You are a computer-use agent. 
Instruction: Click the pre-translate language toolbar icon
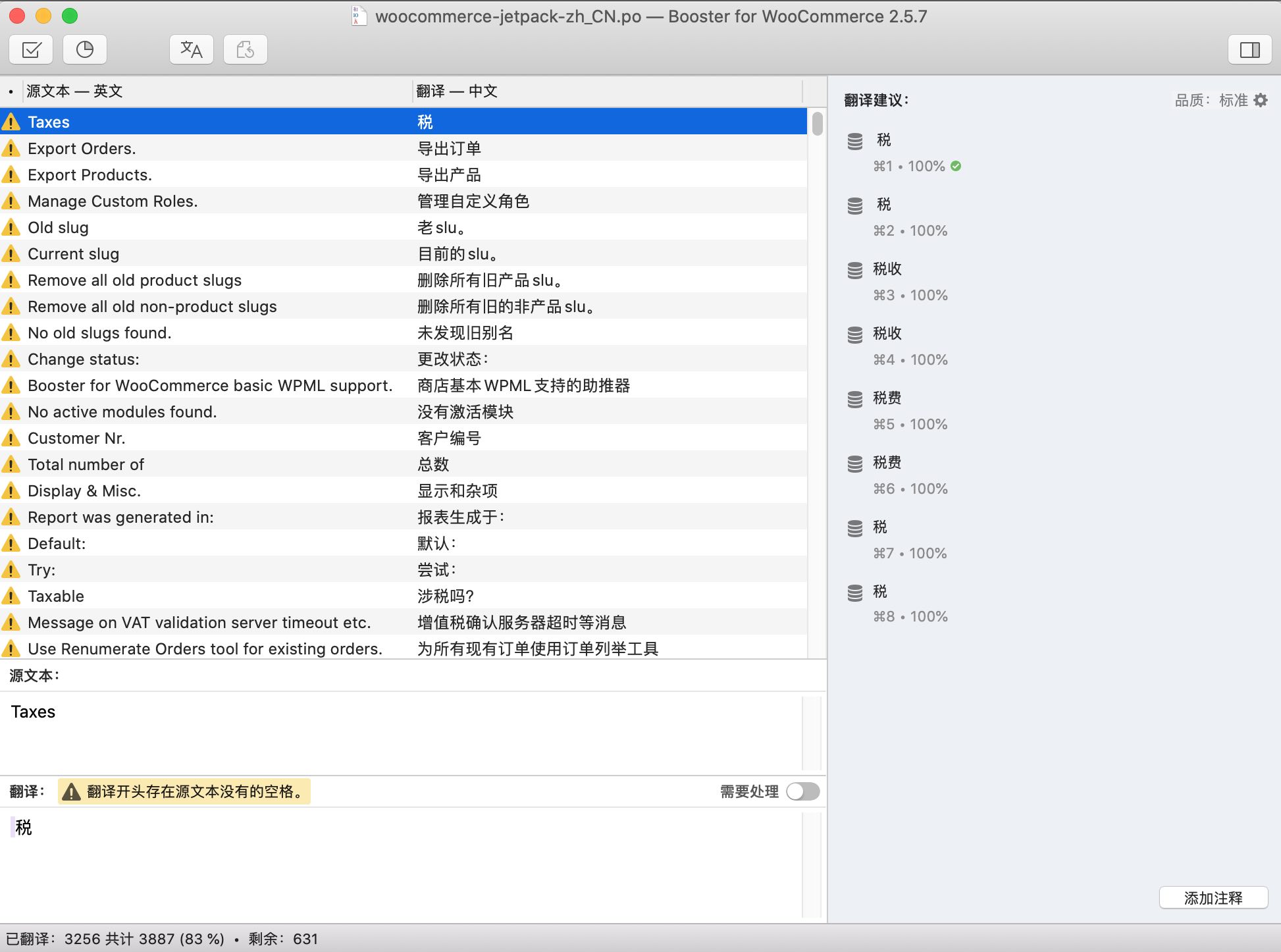[192, 49]
